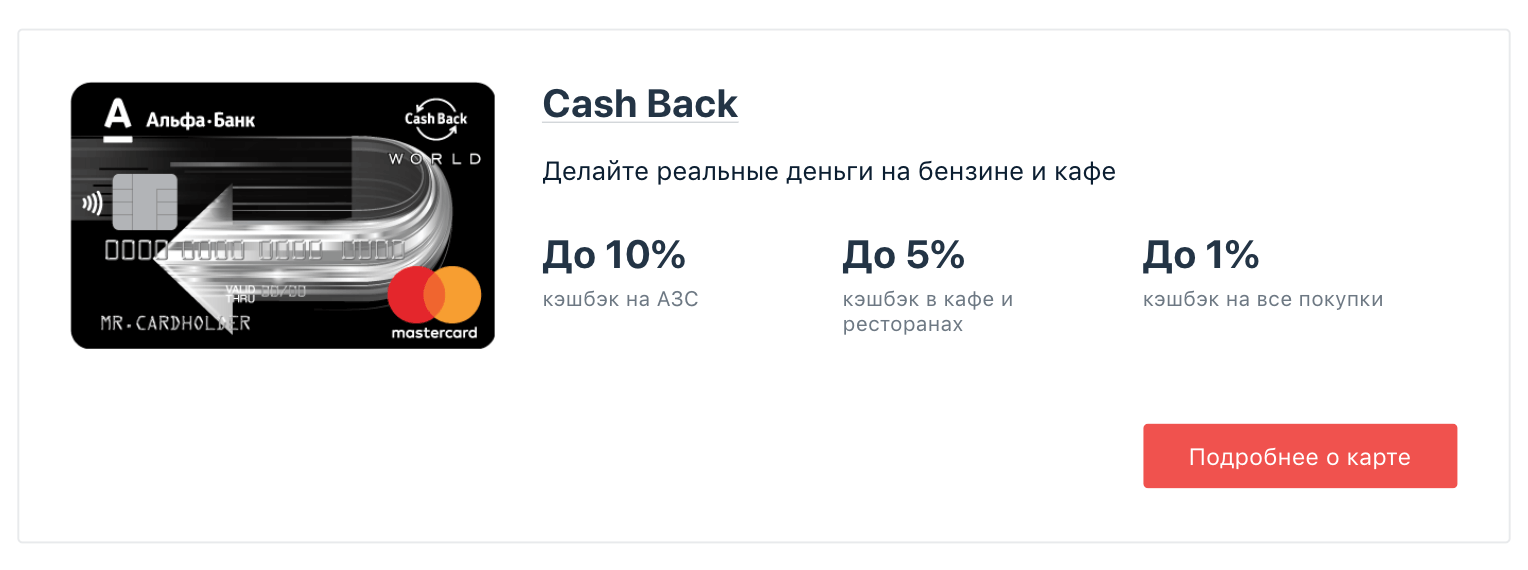This screenshot has width=1528, height=570.
Task: Click the кэшбэк на АЗС caption
Action: 620,299
